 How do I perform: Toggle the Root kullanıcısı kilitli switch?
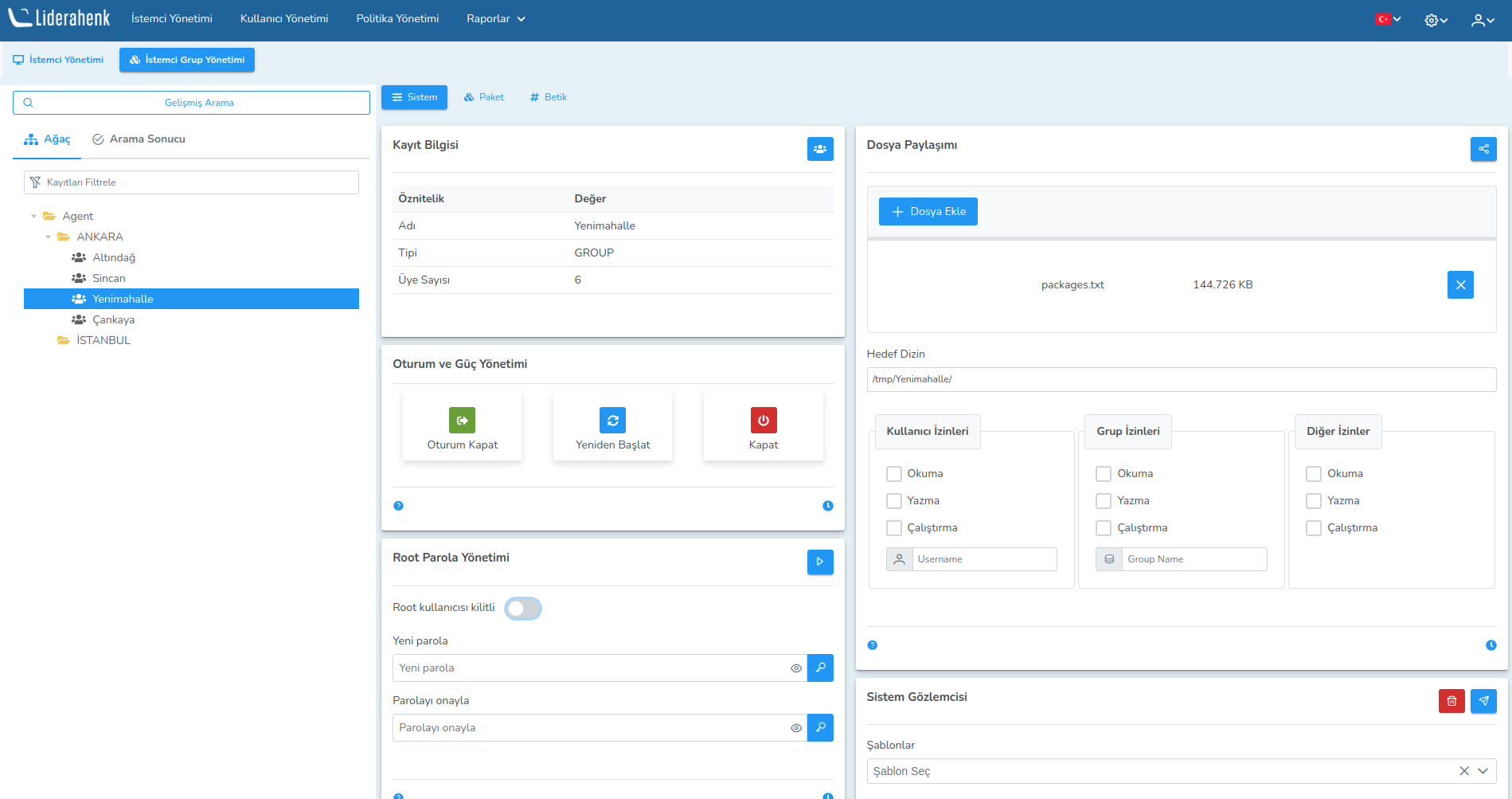pos(523,609)
